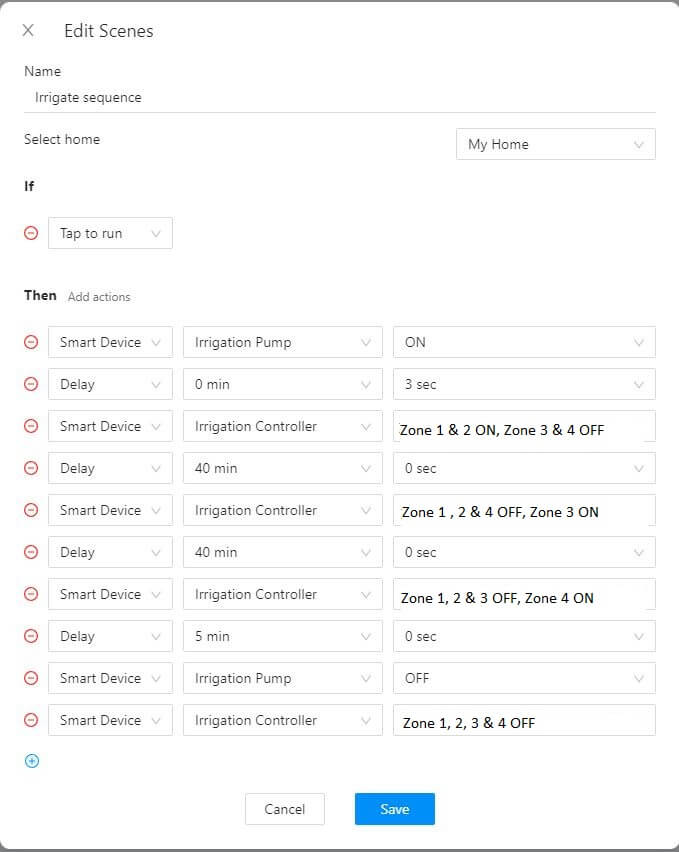Screen dimensions: 679x852
Task: Click Zone 1, 2 & 3 OFF, Zone 4 ON field
Action: tap(524, 594)
